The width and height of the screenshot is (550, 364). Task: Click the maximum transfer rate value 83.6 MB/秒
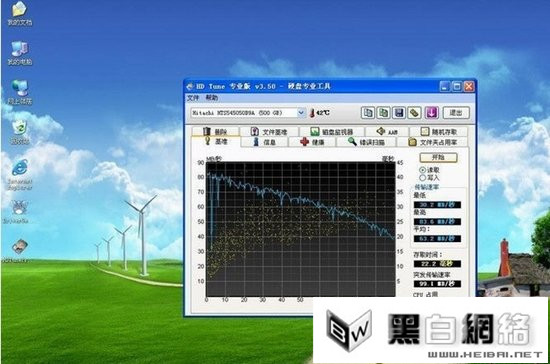coord(437,222)
